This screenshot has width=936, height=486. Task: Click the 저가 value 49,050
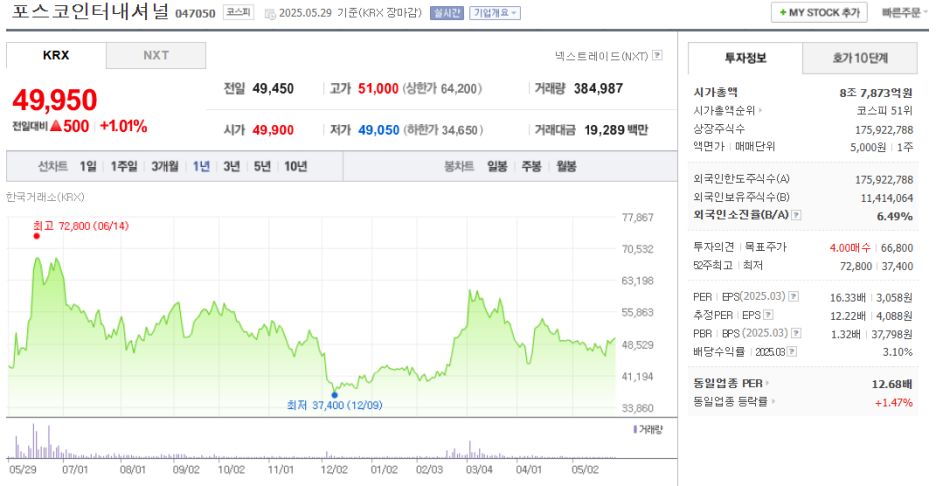[378, 130]
